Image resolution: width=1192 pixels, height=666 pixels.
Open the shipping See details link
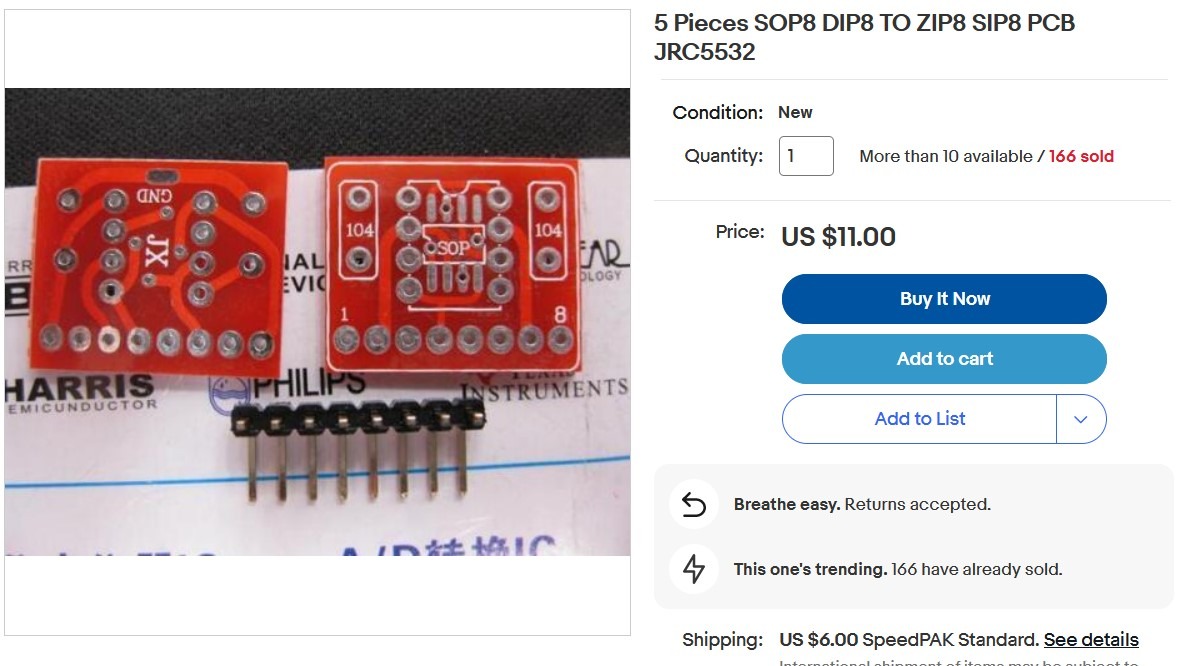tap(1091, 639)
